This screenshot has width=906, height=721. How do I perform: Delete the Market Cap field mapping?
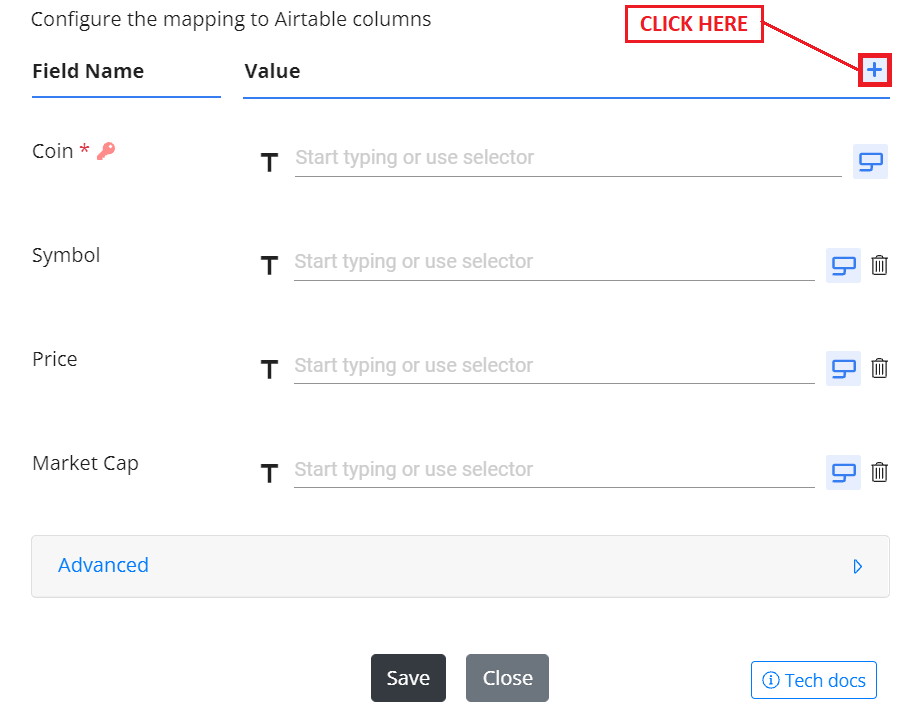[879, 472]
